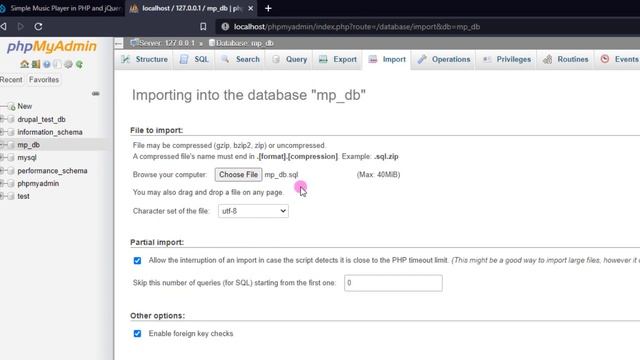
Task: Select phpmyadmin database in tree
Action: [x=38, y=183]
